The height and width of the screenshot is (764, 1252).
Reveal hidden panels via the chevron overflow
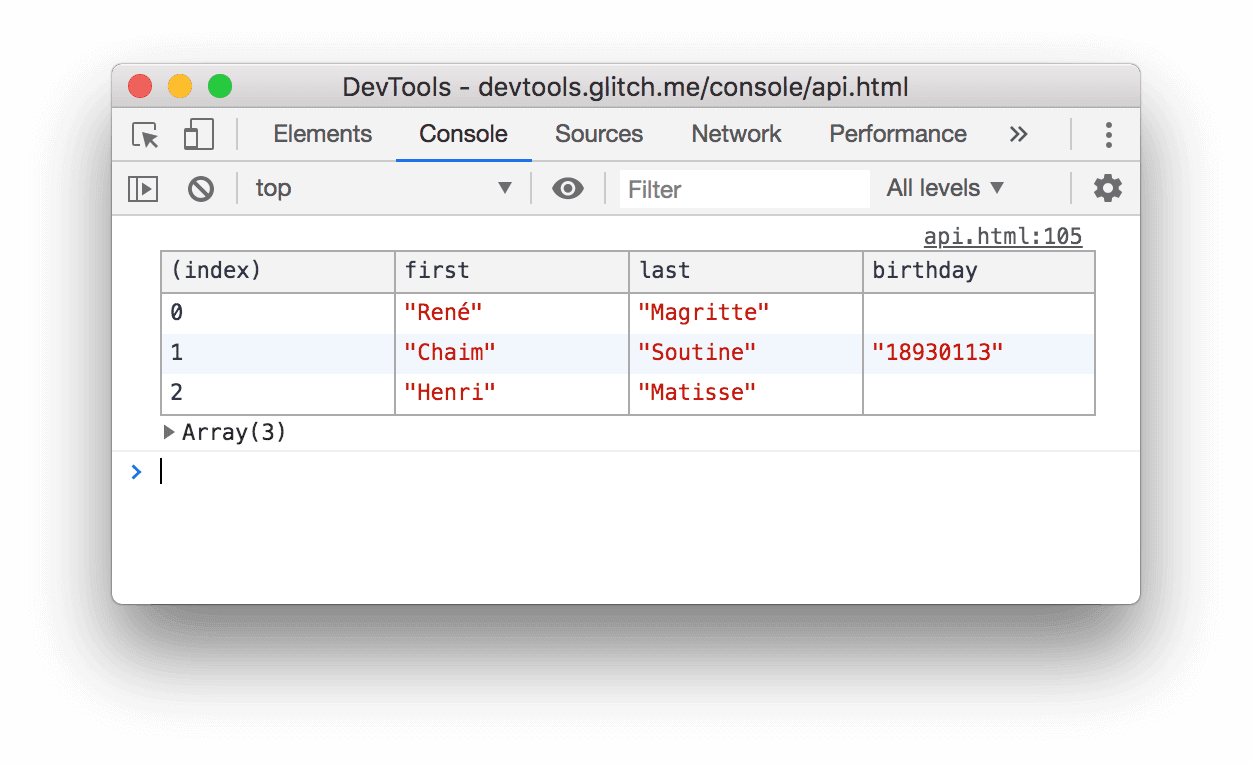click(1018, 134)
